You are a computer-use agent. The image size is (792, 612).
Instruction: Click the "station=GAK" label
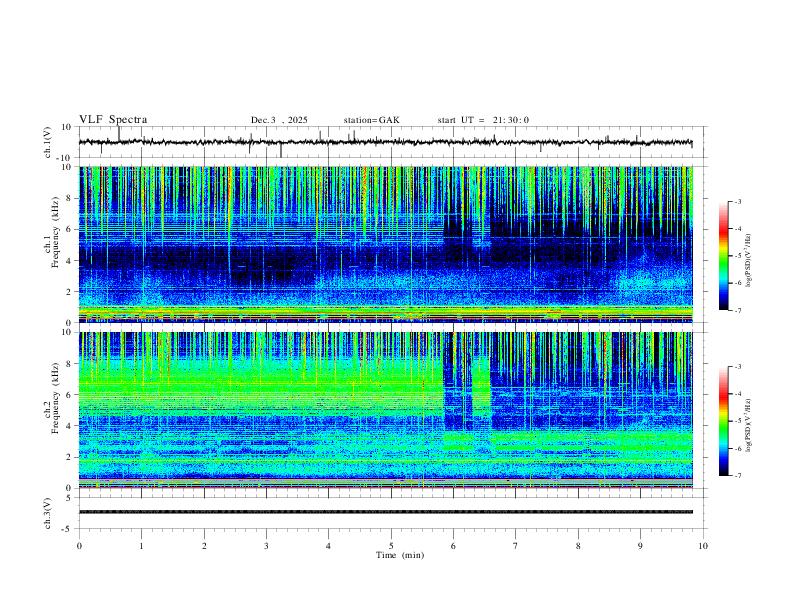(x=371, y=120)
